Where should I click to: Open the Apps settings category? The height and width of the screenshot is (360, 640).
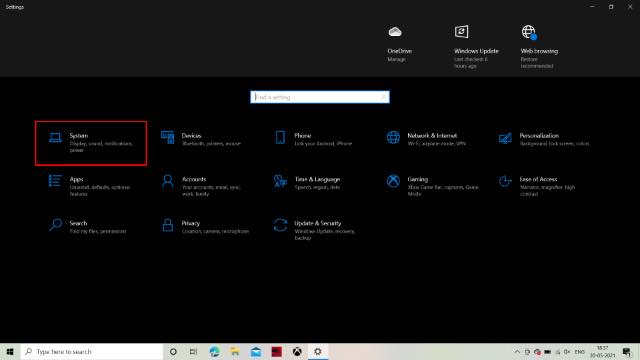90,186
